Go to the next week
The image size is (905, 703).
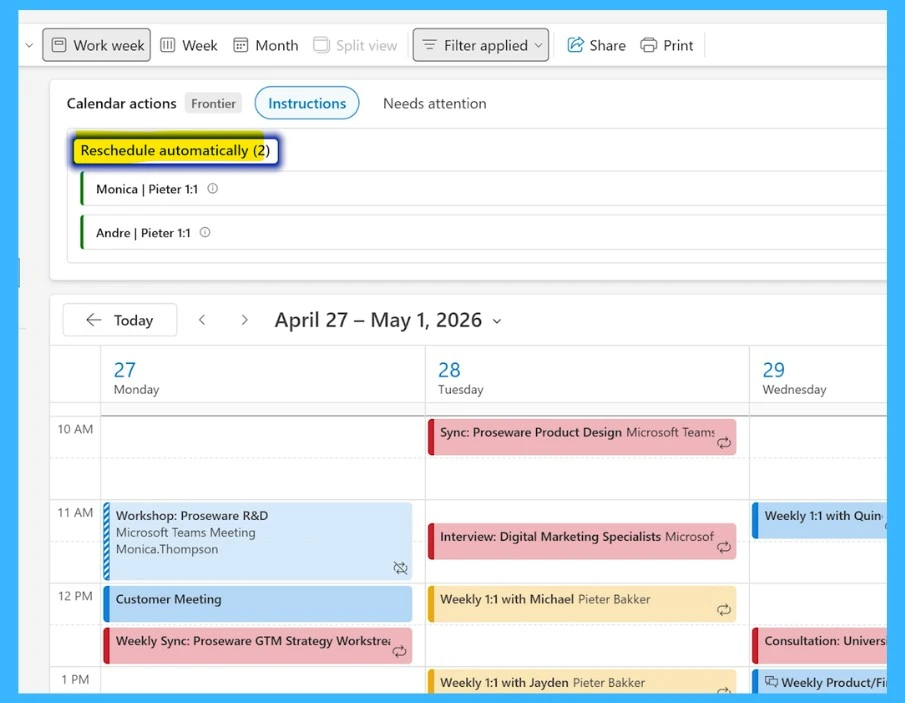pyautogui.click(x=244, y=320)
